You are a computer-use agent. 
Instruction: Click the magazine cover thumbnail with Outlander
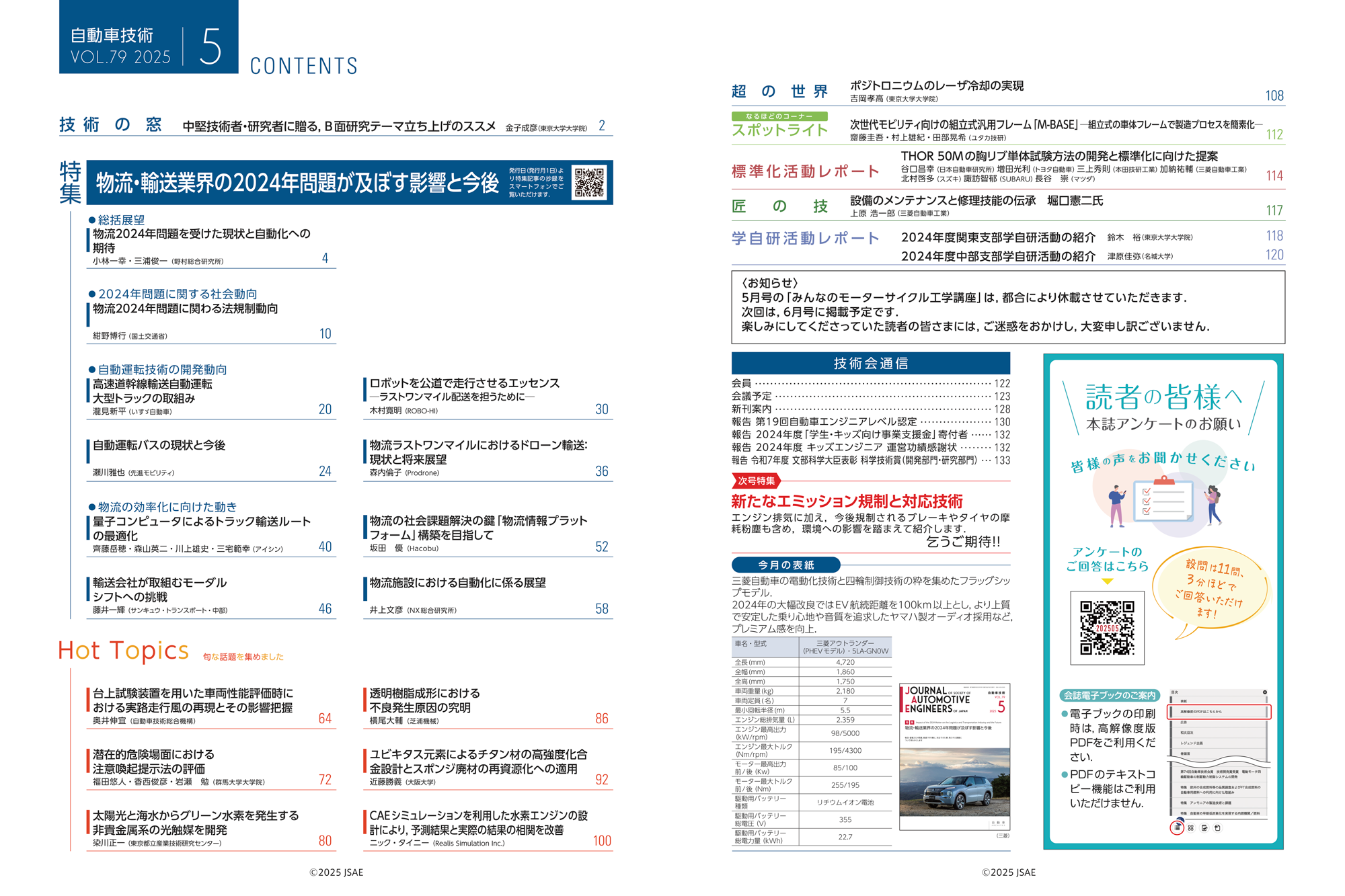point(954,756)
